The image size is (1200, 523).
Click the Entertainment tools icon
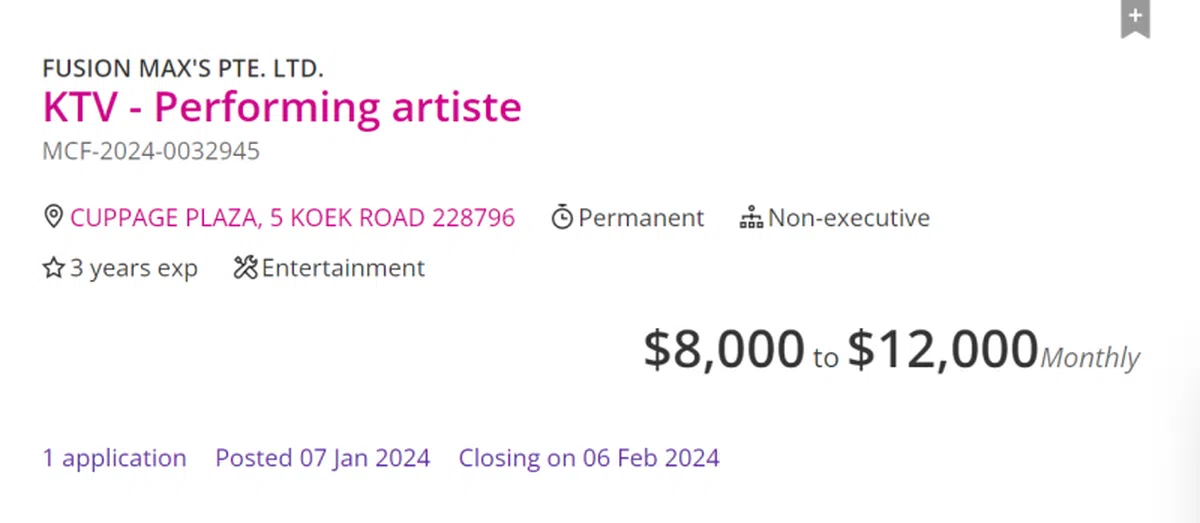[245, 268]
